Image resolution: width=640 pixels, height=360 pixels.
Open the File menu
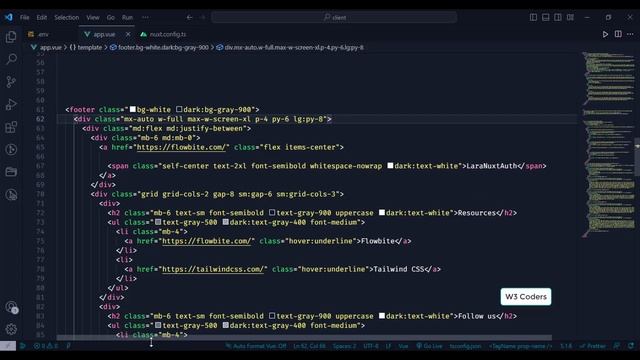click(x=24, y=18)
